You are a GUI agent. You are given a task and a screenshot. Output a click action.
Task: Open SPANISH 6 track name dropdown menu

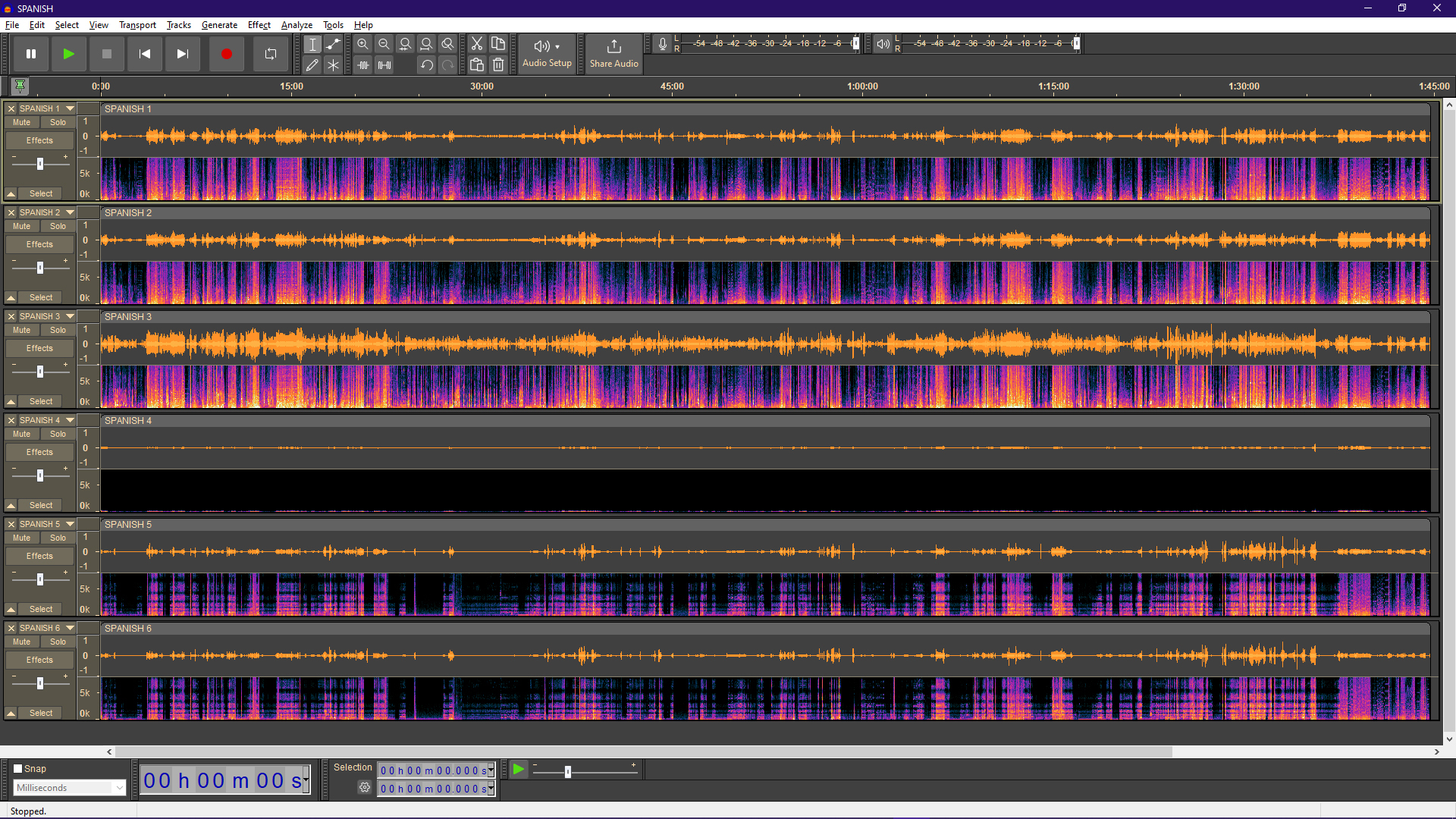[x=47, y=628]
